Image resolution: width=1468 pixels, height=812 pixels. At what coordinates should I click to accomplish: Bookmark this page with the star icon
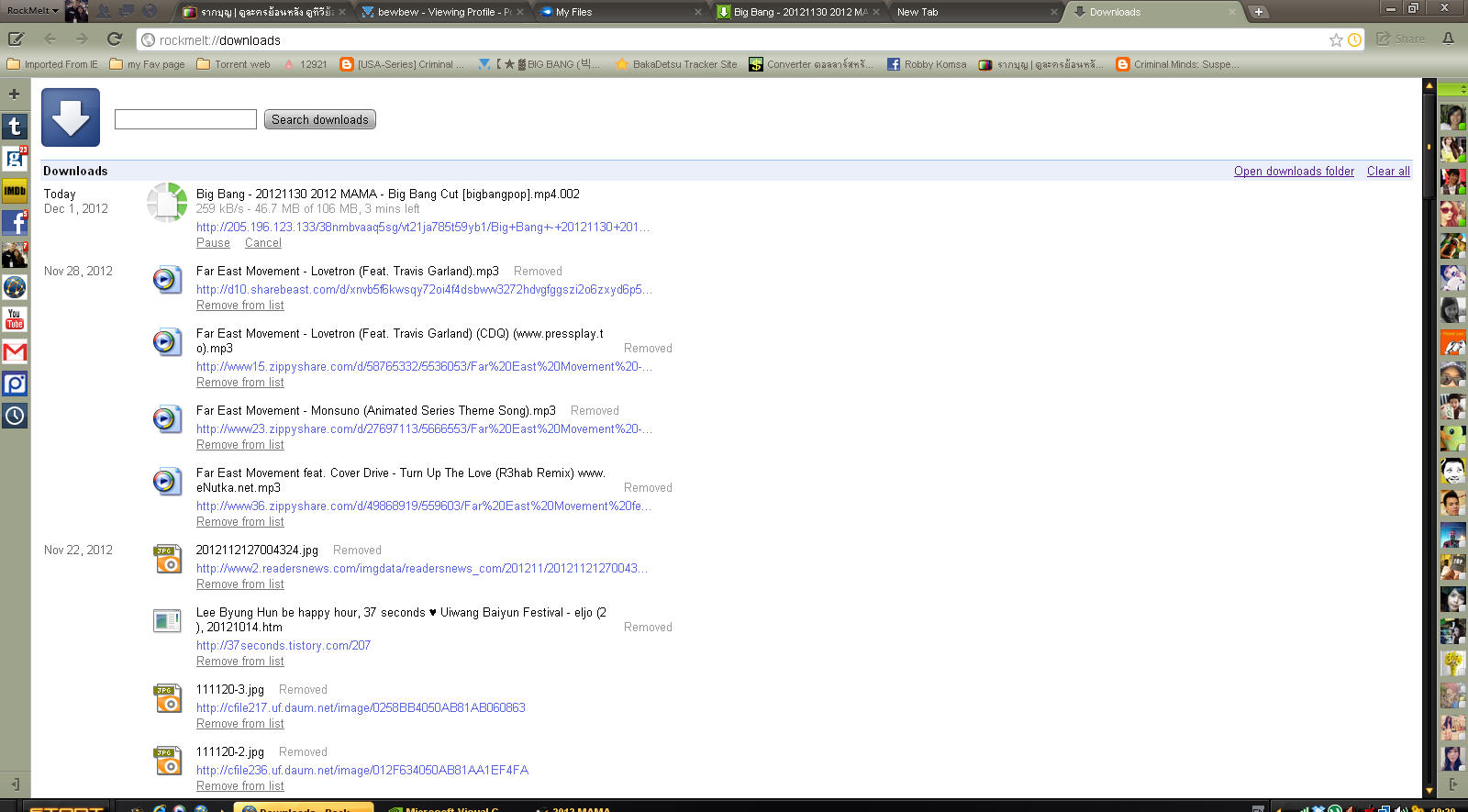1336,39
